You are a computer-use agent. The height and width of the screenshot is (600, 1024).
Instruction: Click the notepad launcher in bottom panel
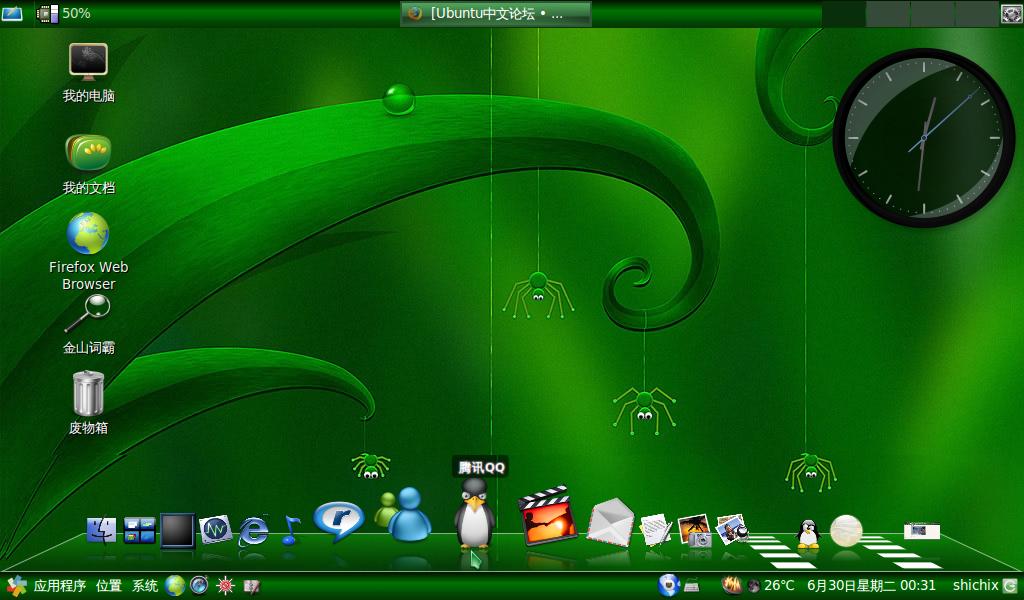tap(252, 586)
